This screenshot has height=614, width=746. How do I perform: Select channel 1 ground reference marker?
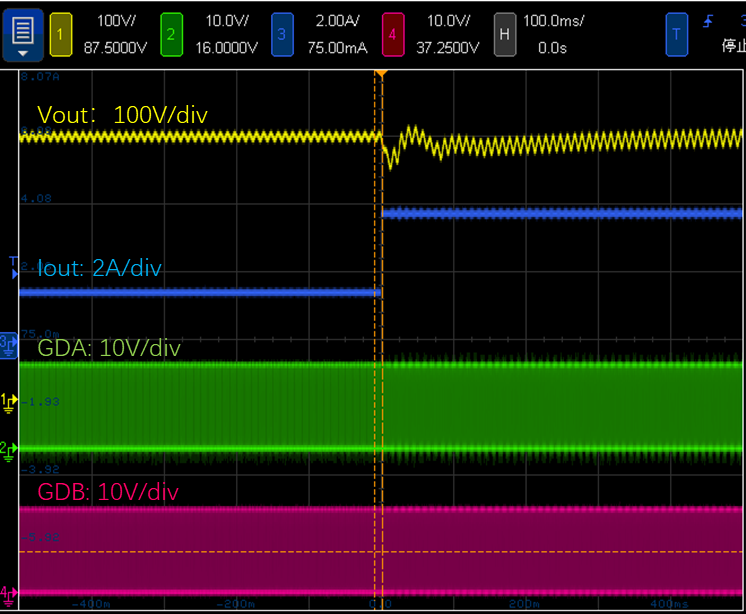[8, 402]
